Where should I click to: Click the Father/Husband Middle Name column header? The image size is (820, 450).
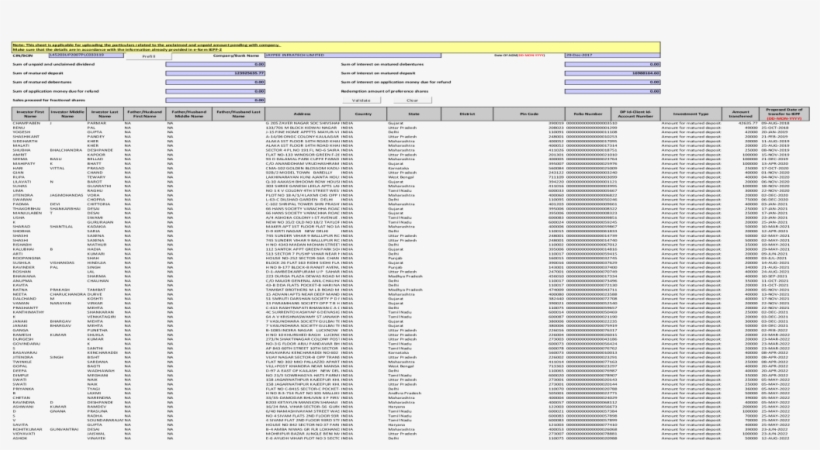pyautogui.click(x=189, y=114)
